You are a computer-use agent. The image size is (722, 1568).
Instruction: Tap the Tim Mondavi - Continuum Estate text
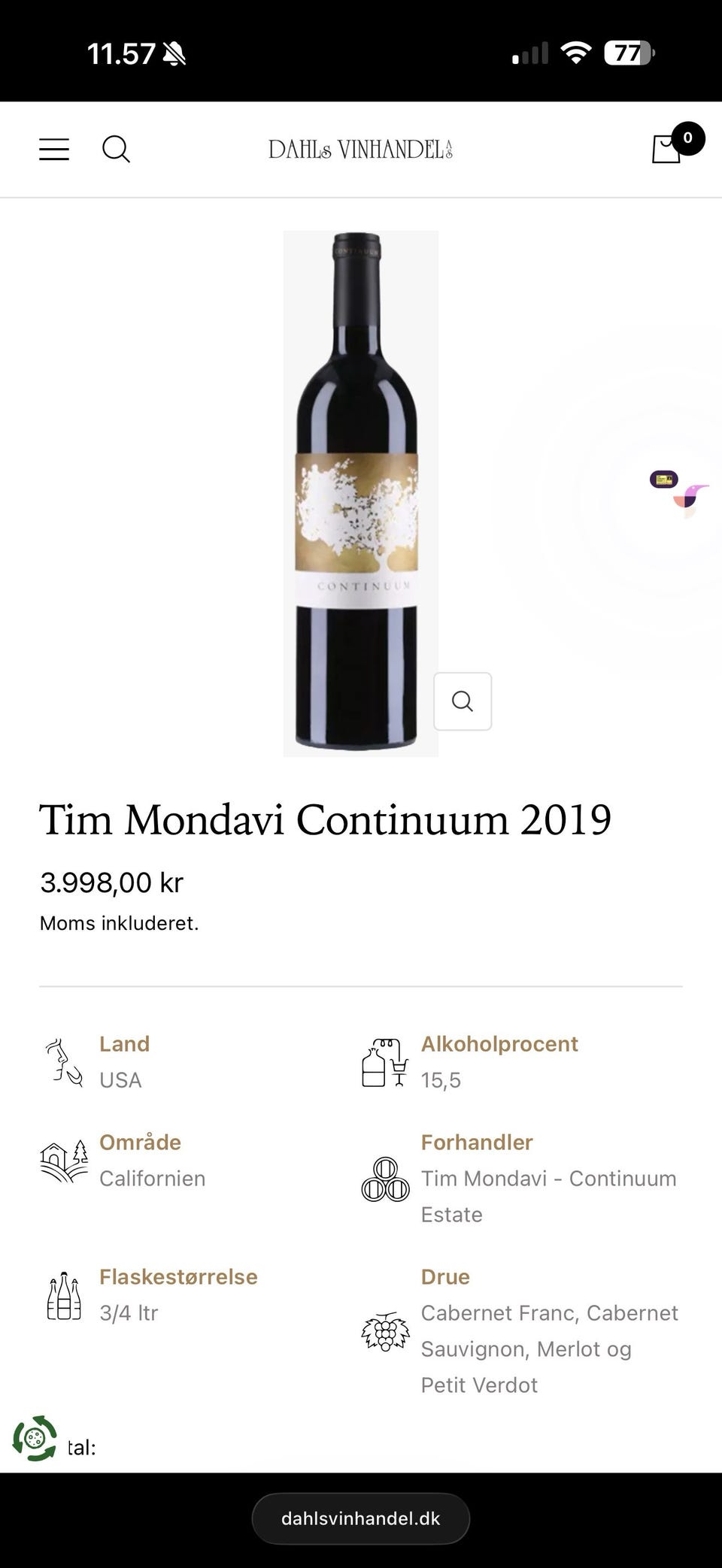548,1196
